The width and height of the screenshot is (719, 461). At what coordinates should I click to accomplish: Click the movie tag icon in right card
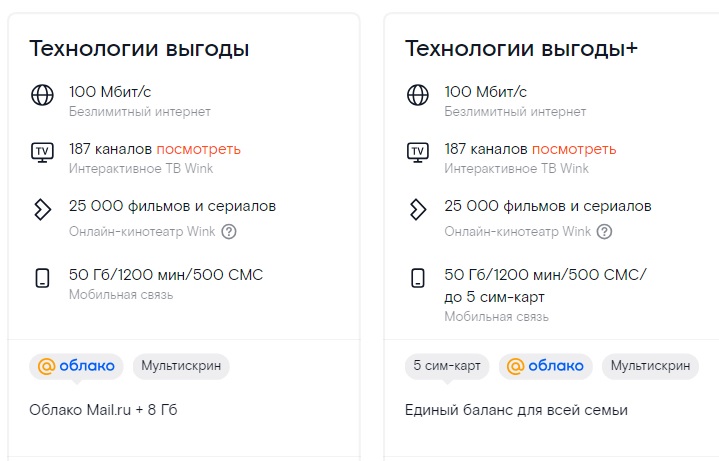pos(418,209)
